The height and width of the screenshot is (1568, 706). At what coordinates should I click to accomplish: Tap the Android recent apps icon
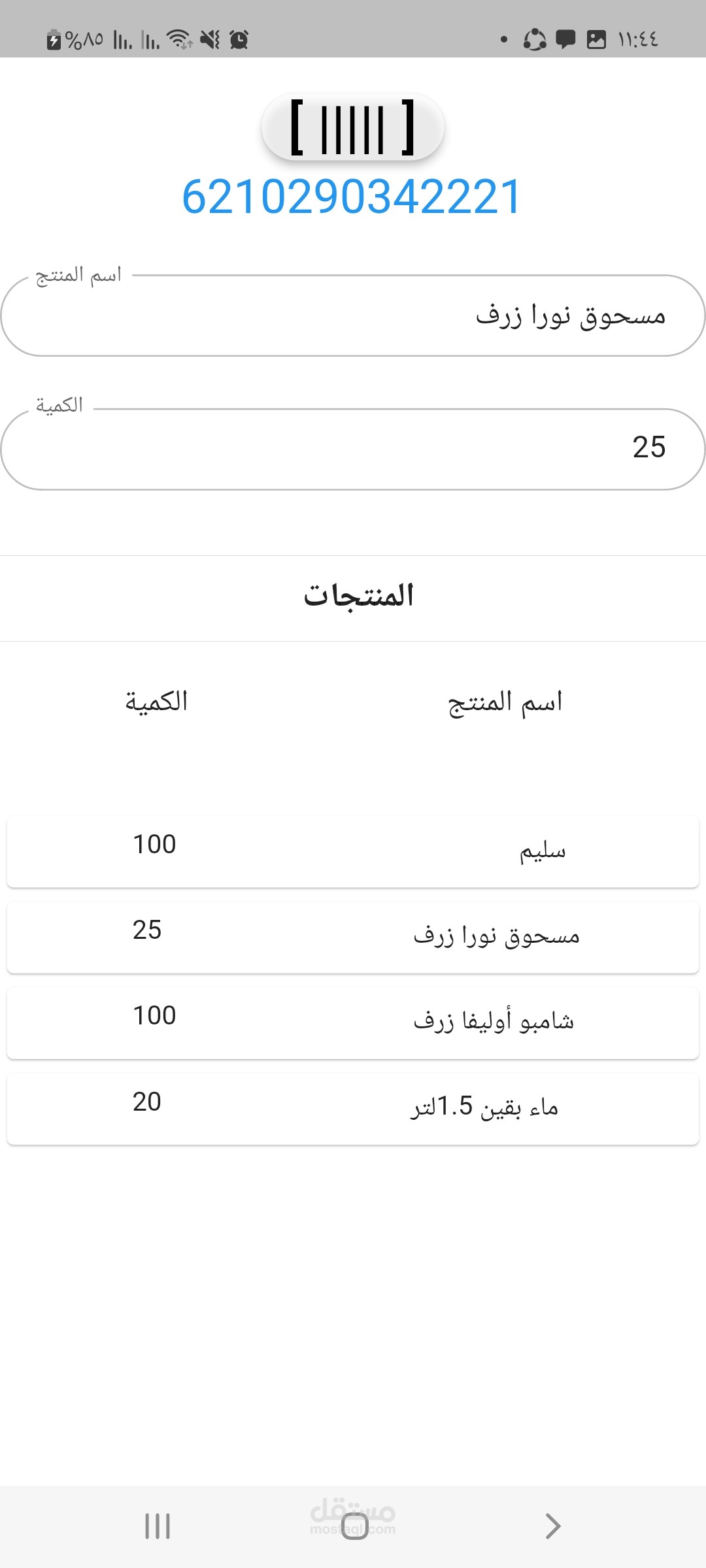[x=158, y=1526]
